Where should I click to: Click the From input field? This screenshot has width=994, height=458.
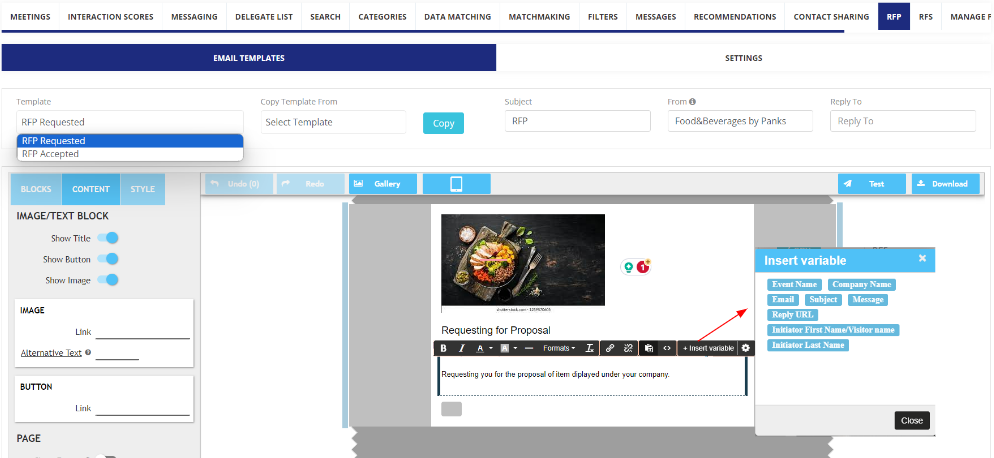point(740,121)
